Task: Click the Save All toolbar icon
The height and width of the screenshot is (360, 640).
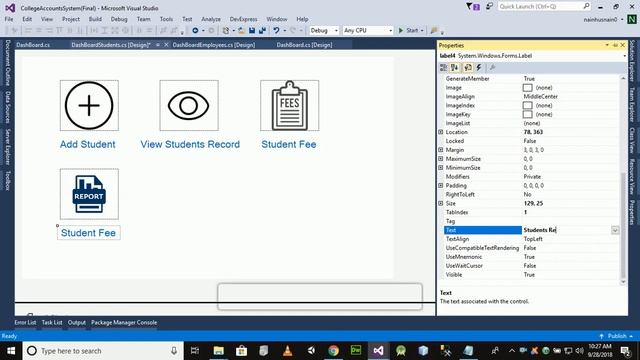Action: [262, 30]
